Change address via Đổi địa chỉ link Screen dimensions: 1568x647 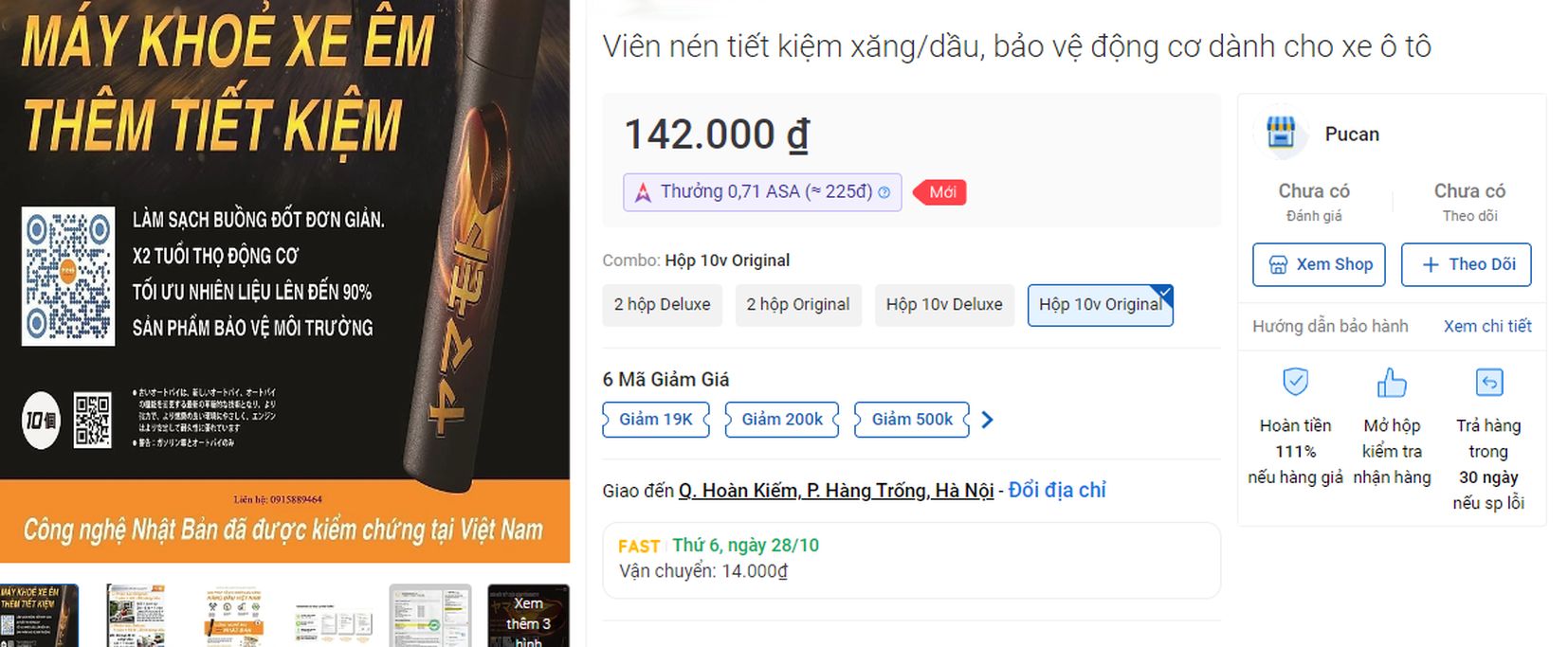pyautogui.click(x=1057, y=490)
